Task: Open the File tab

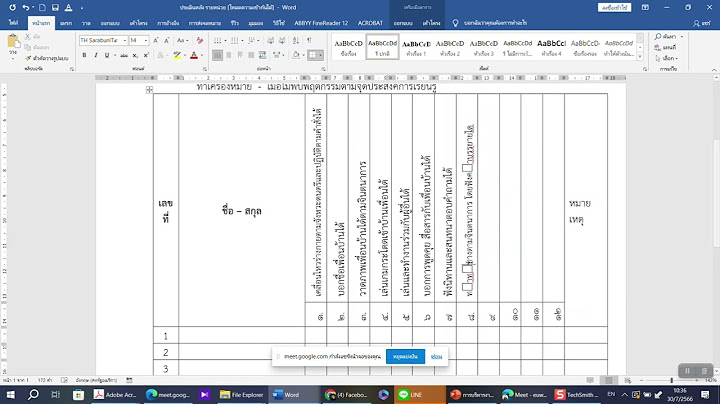Action: point(13,22)
